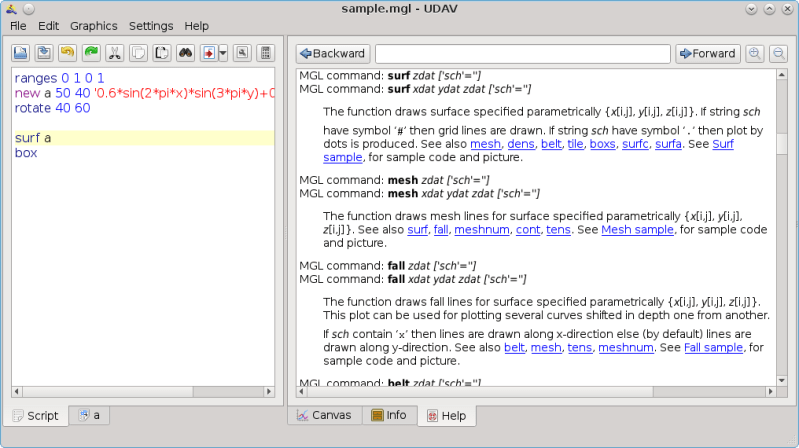Follow the 'belt' link under fall
This screenshot has height=448, width=799.
point(514,348)
